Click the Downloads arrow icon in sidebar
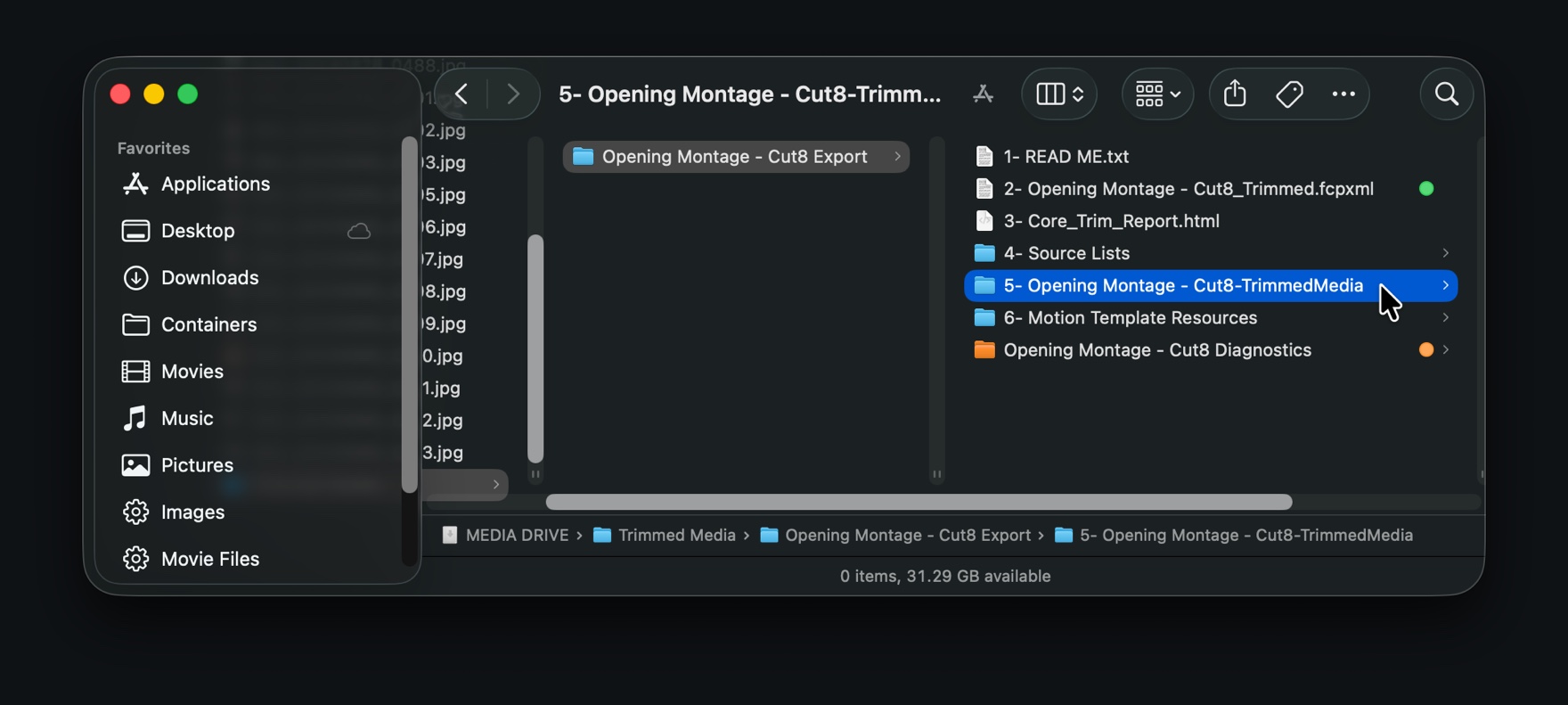This screenshot has height=705, width=1568. 135,278
